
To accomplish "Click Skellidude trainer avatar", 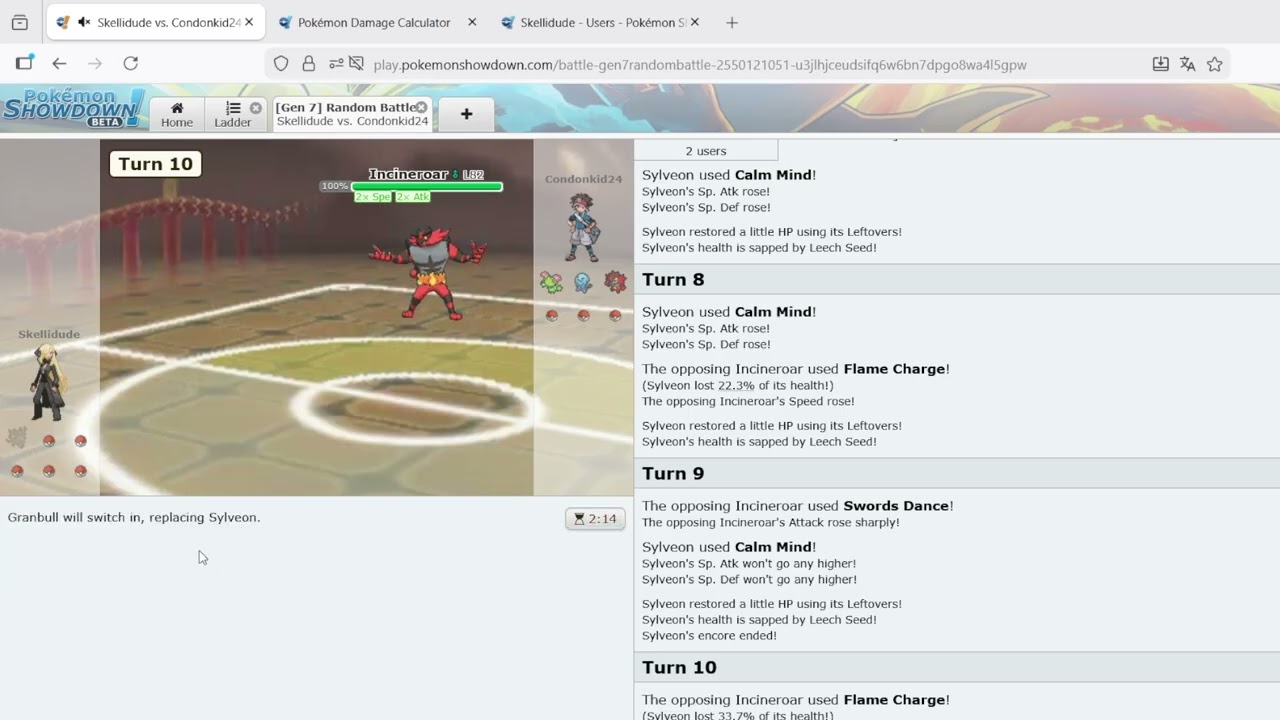I will 47,382.
